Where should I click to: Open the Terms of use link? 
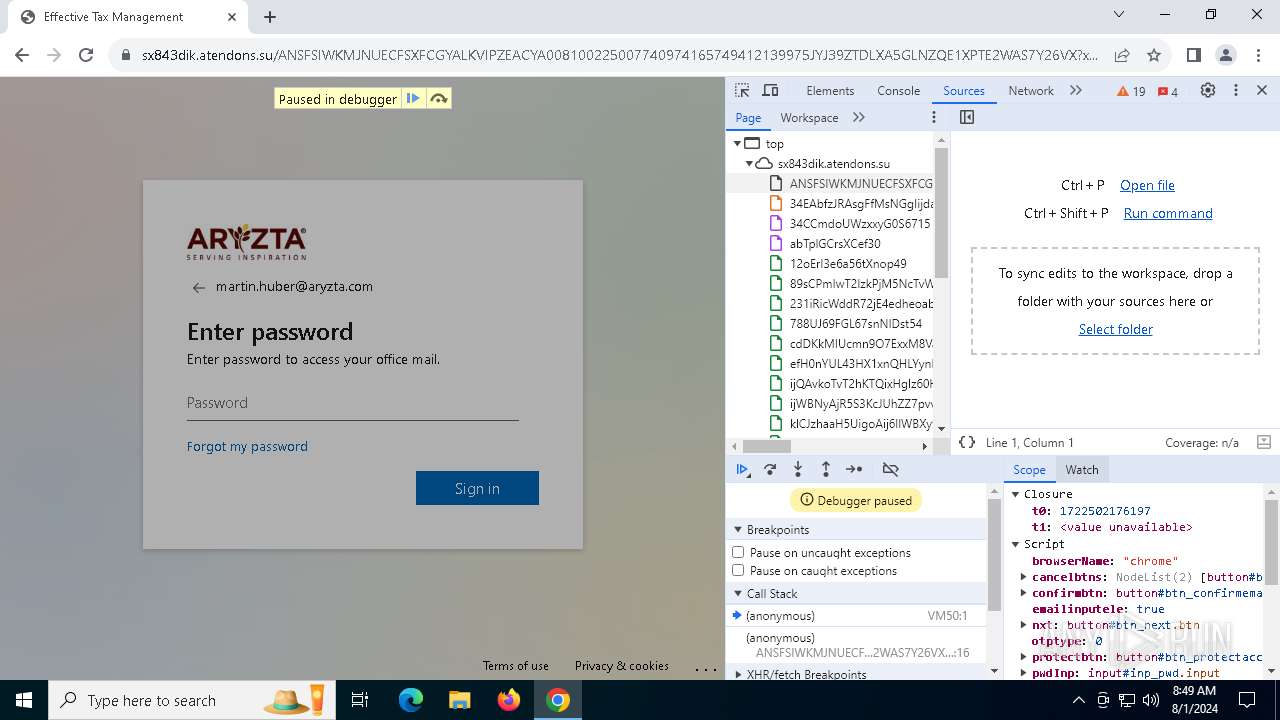point(515,666)
